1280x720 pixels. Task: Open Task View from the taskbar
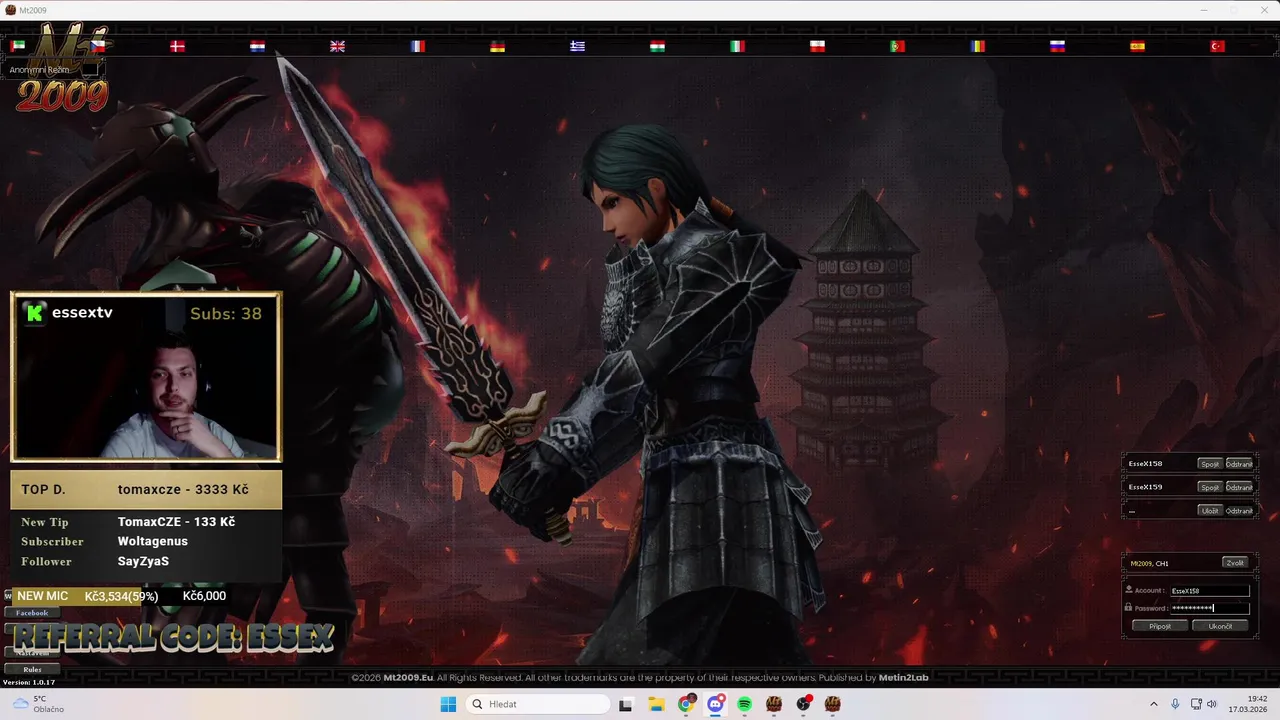(x=626, y=704)
